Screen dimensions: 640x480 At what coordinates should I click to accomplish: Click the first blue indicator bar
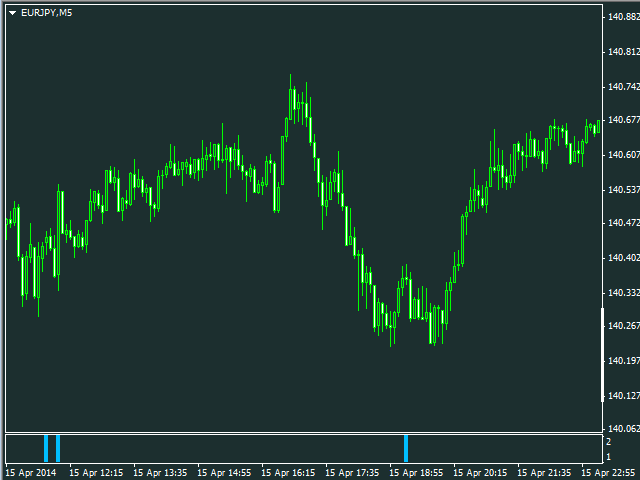click(46, 449)
